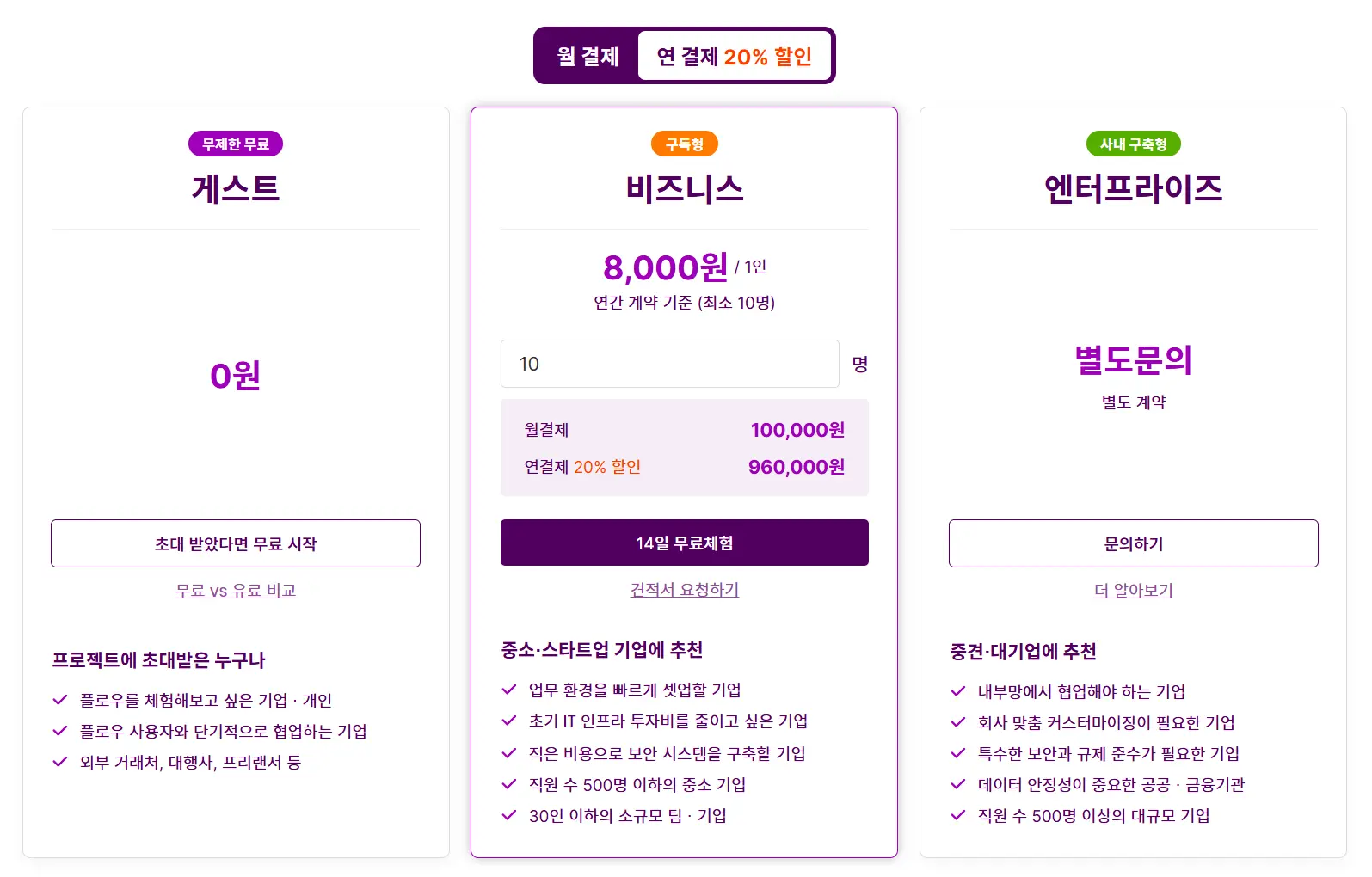Click checkmark beside 30인 이하의 소규모 팀
The image size is (1372, 877).
pos(509,815)
